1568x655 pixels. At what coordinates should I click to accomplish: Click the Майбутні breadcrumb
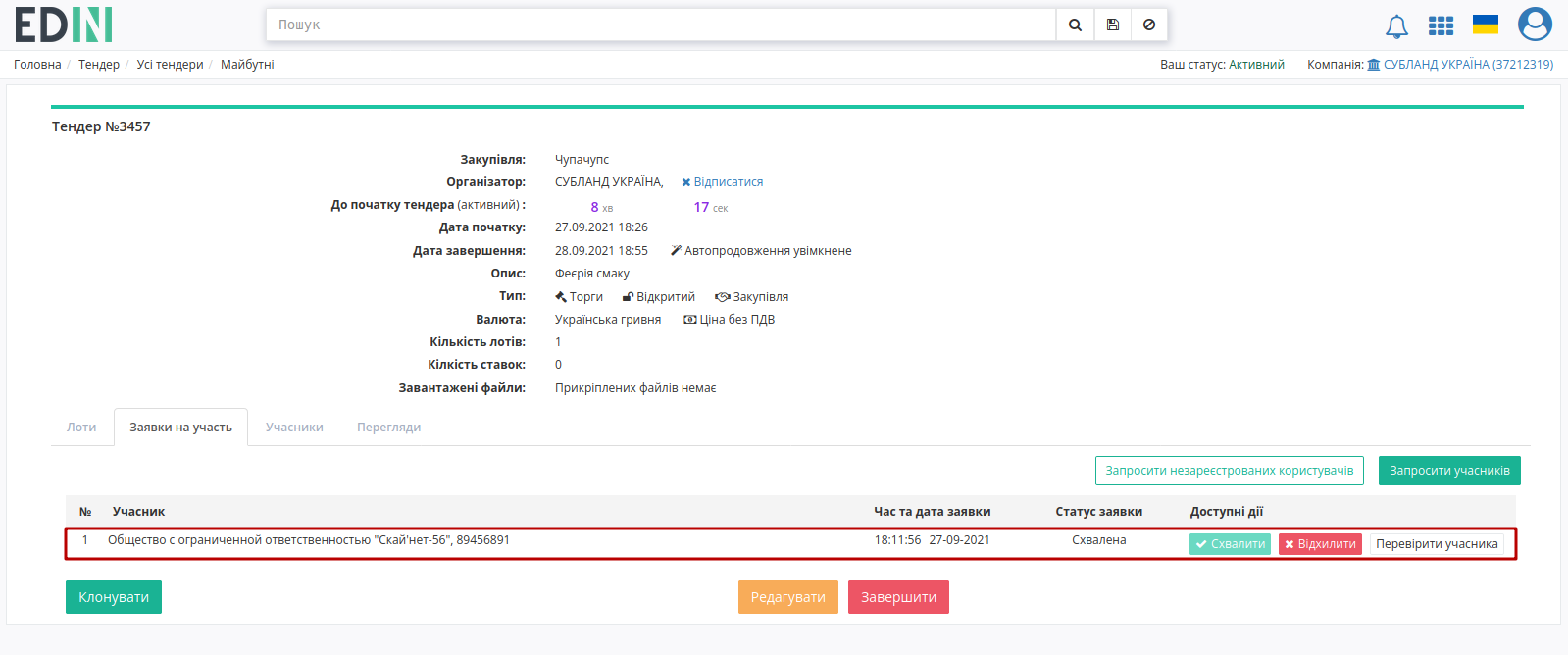point(247,65)
